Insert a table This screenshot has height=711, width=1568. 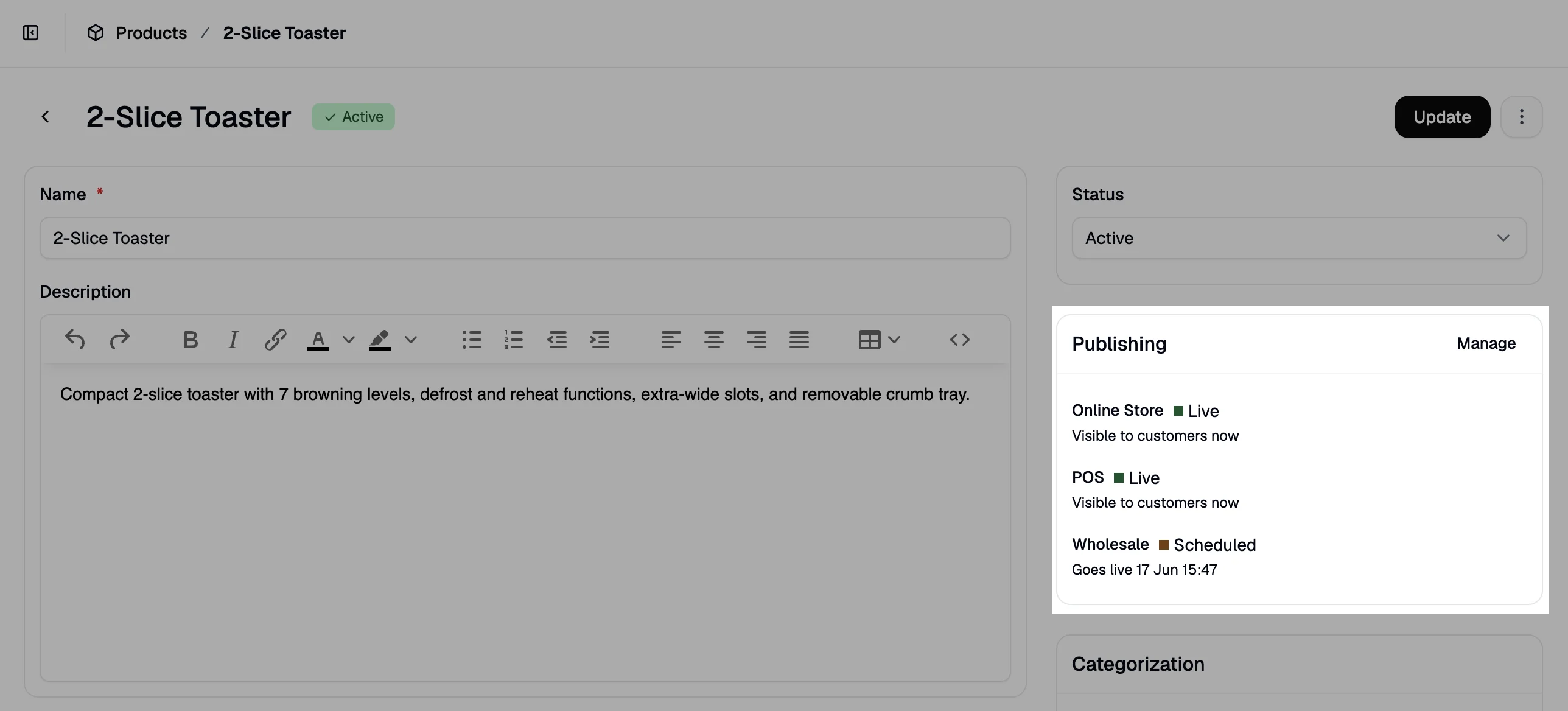click(x=869, y=340)
